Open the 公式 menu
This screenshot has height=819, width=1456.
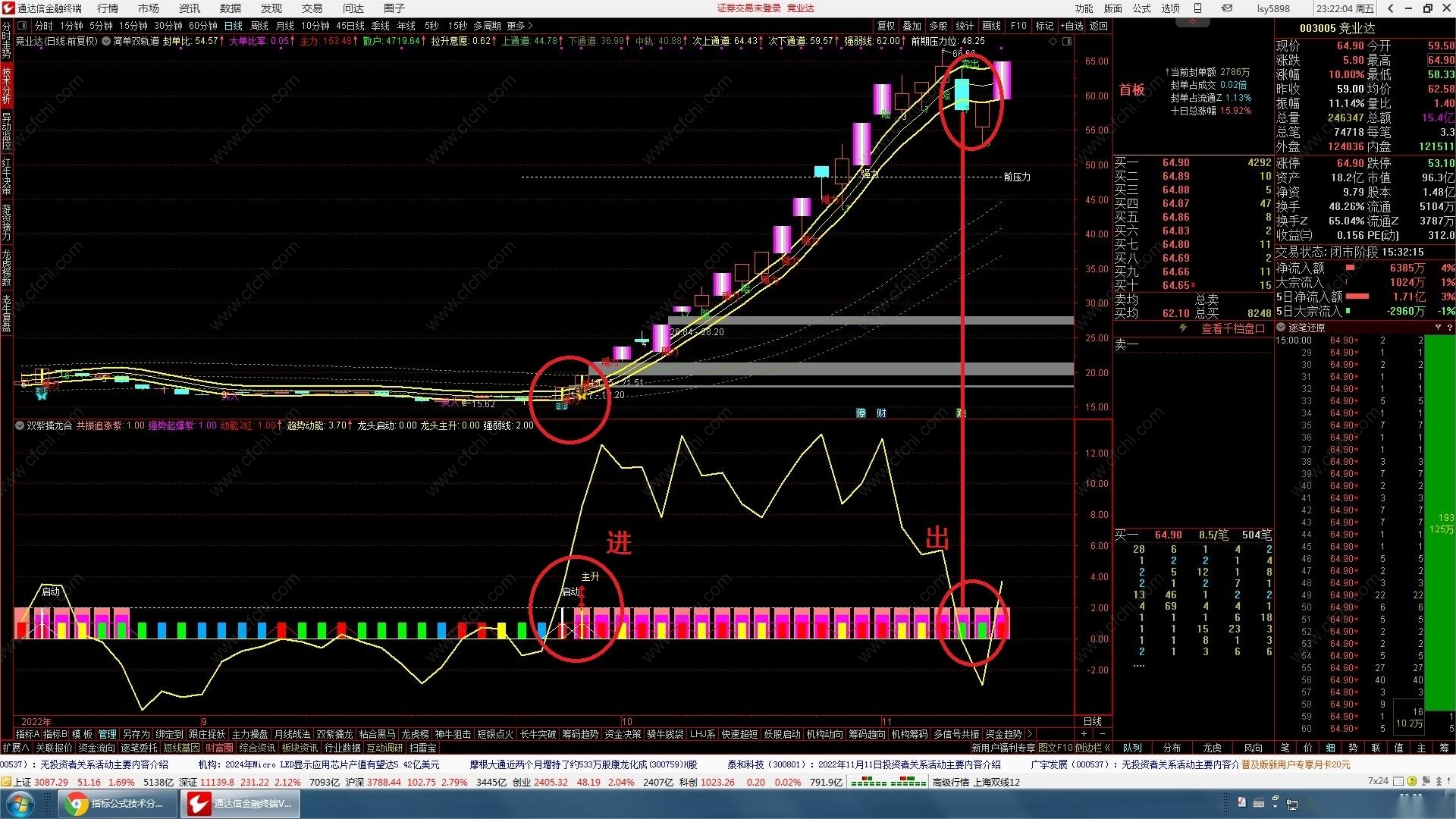(1141, 8)
